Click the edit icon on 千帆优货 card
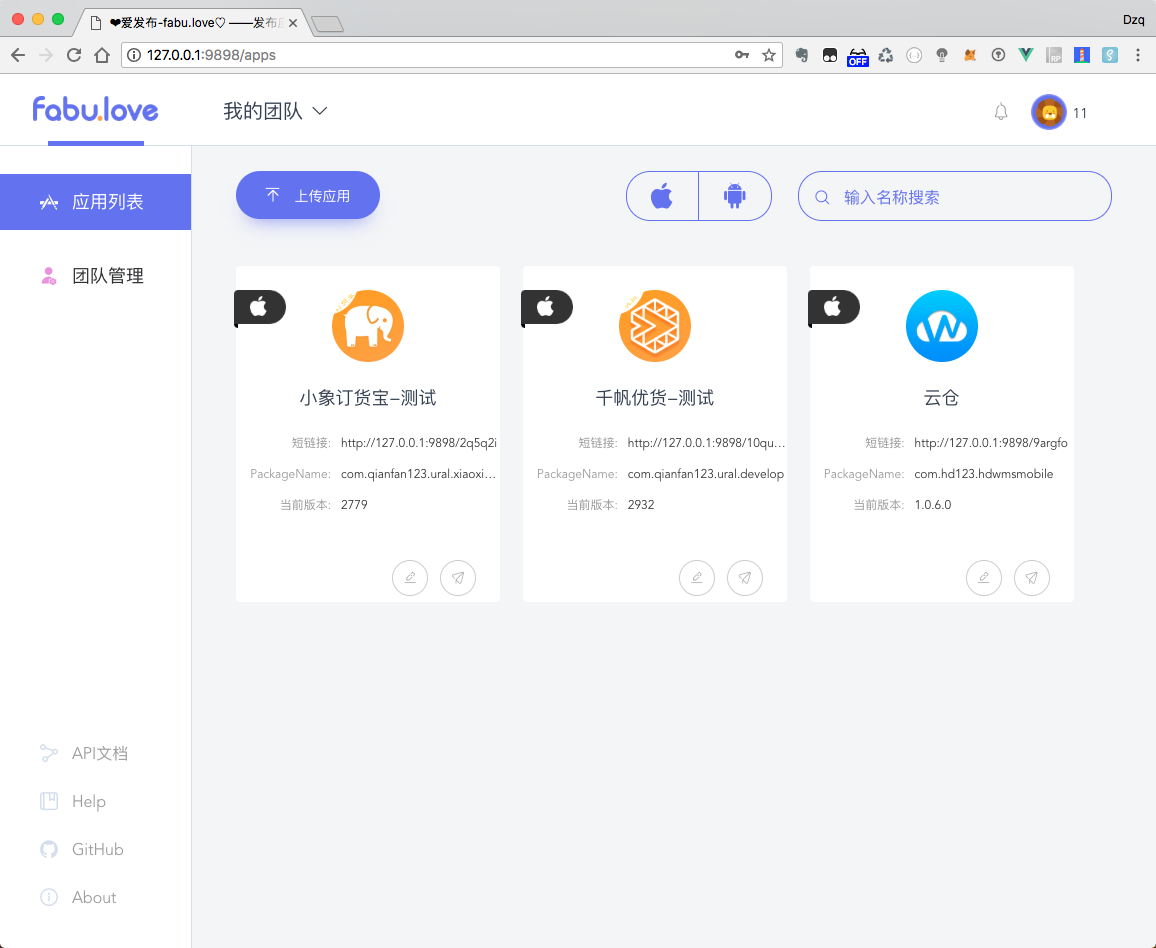Screen dimensions: 1156x948 (x=697, y=577)
